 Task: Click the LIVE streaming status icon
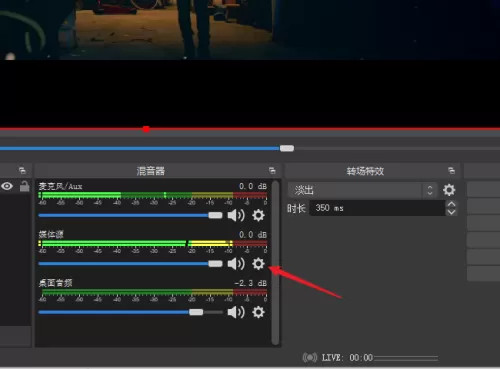click(x=310, y=358)
